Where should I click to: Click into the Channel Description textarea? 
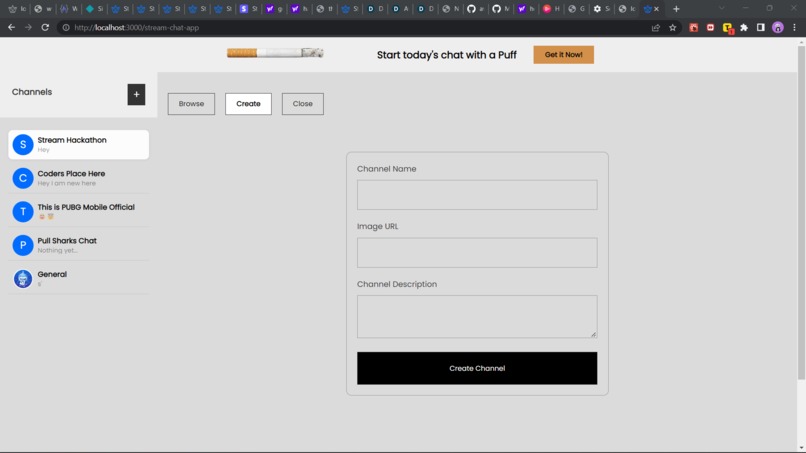[477, 317]
